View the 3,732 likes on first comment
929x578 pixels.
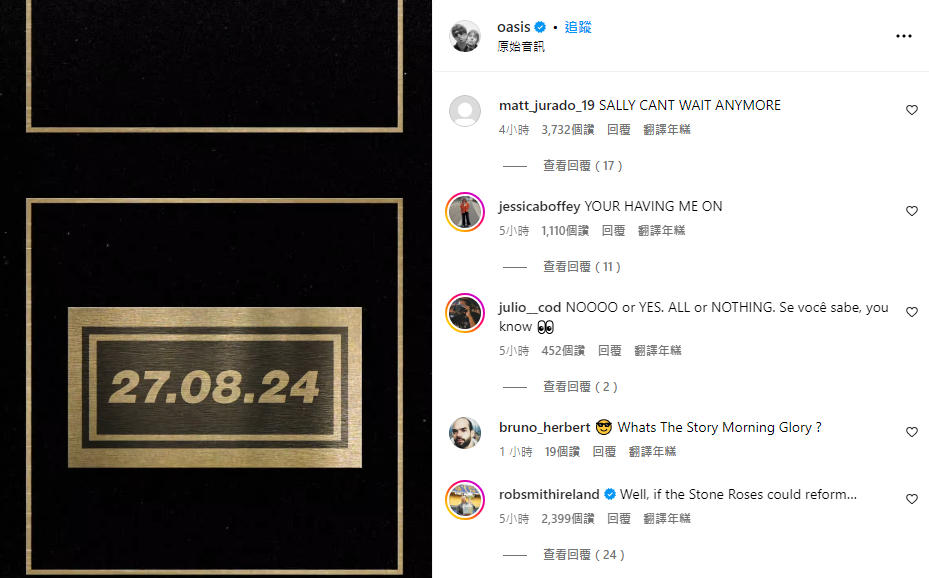tap(568, 130)
